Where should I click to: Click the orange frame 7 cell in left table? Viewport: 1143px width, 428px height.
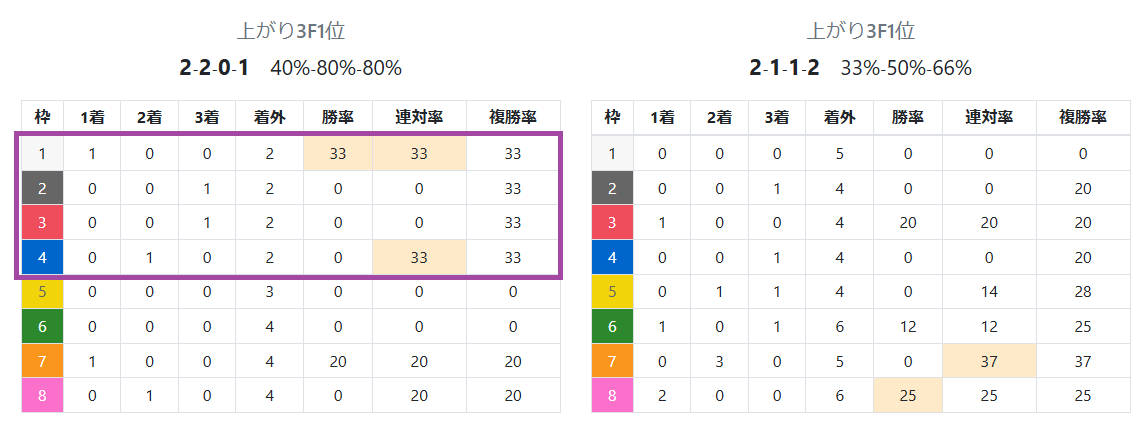(x=42, y=361)
